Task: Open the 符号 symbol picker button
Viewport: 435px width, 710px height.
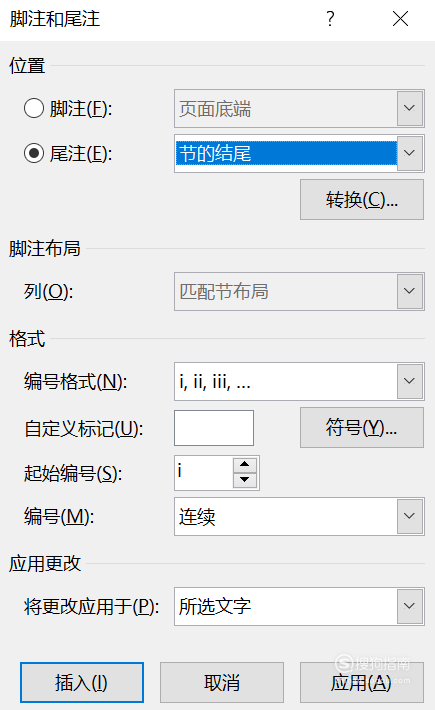Action: pos(362,427)
